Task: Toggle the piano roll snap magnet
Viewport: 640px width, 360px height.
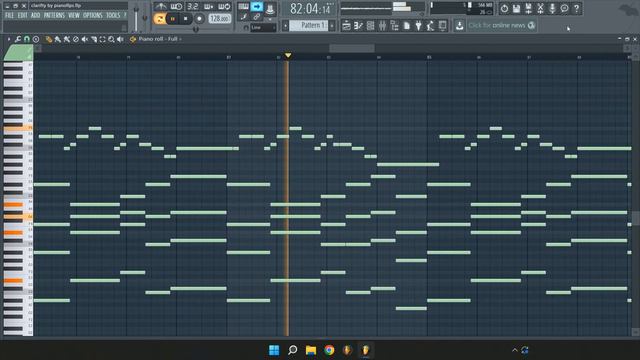Action: point(27,39)
